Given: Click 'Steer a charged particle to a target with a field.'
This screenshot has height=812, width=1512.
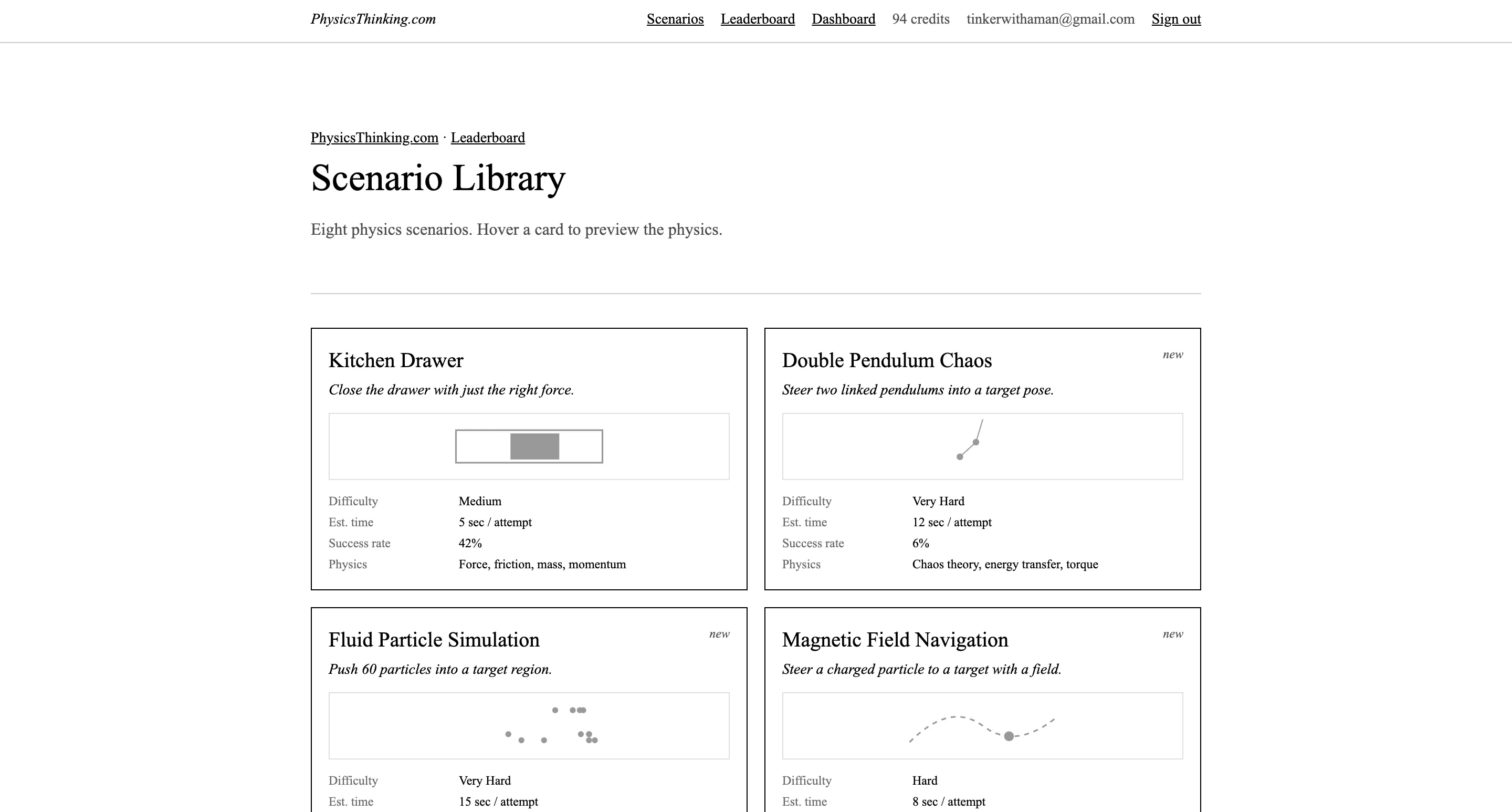Looking at the screenshot, I should pos(921,669).
